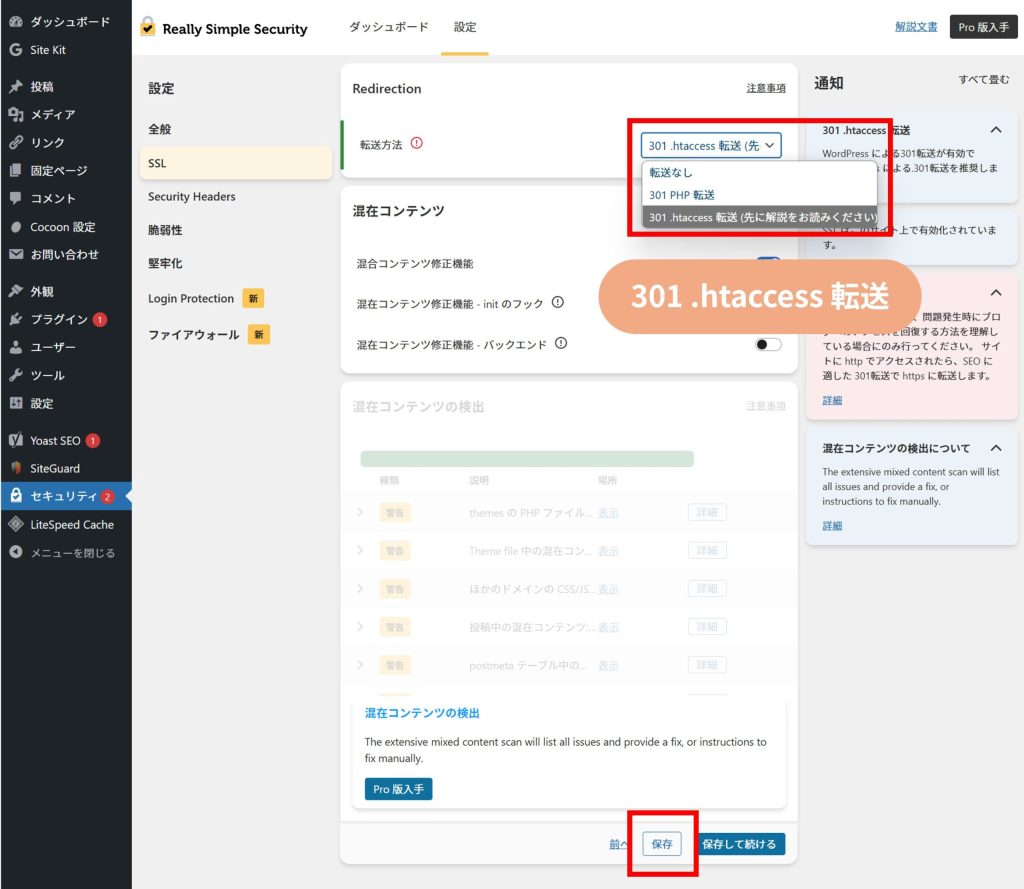Click the メディア media icon
The height and width of the screenshot is (889, 1024).
point(15,115)
